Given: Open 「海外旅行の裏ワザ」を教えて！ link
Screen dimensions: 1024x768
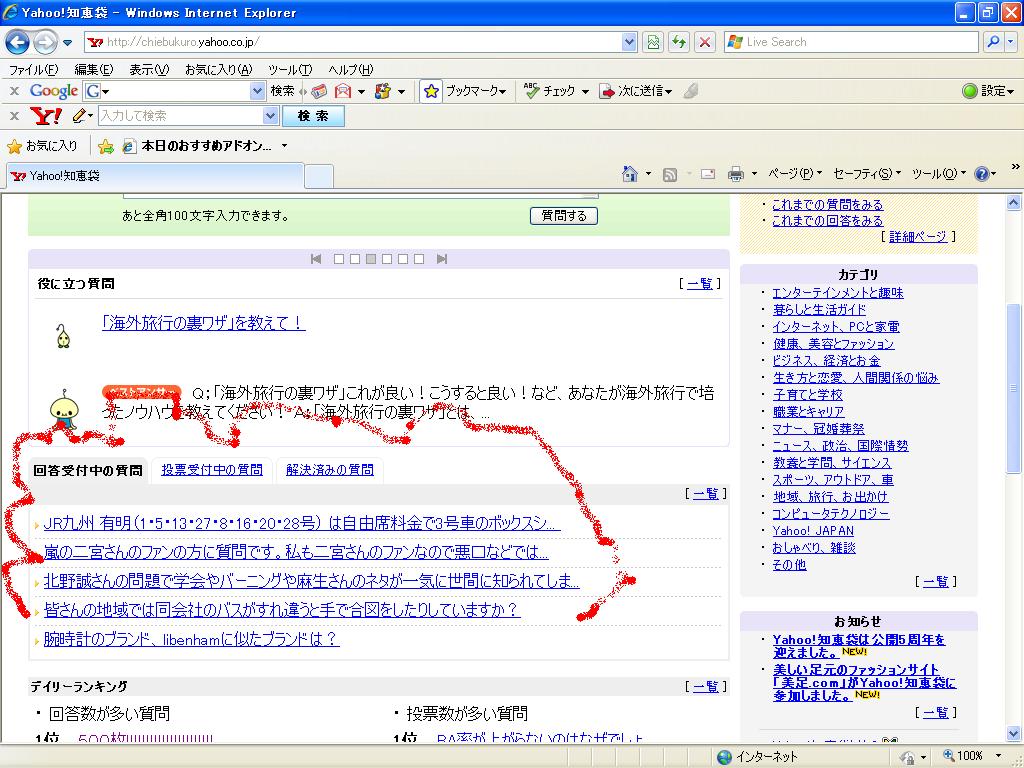Looking at the screenshot, I should click(x=204, y=323).
